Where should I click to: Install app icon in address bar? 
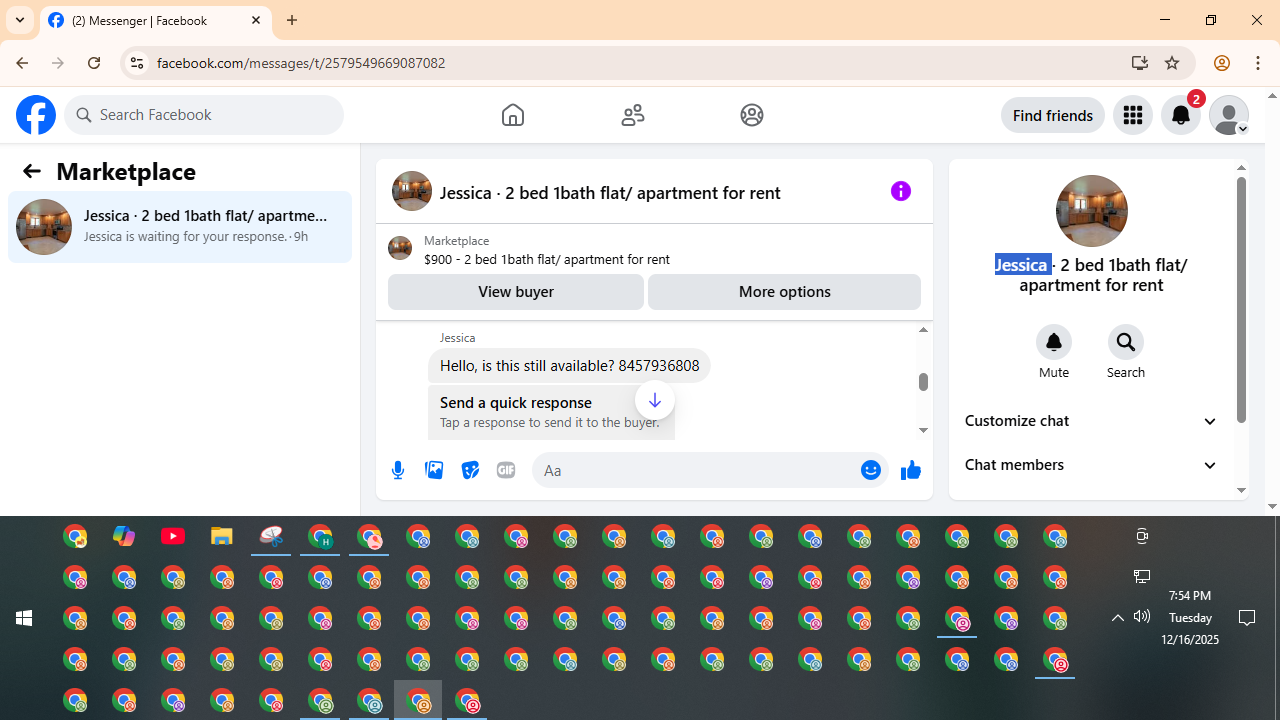pyautogui.click(x=1140, y=63)
